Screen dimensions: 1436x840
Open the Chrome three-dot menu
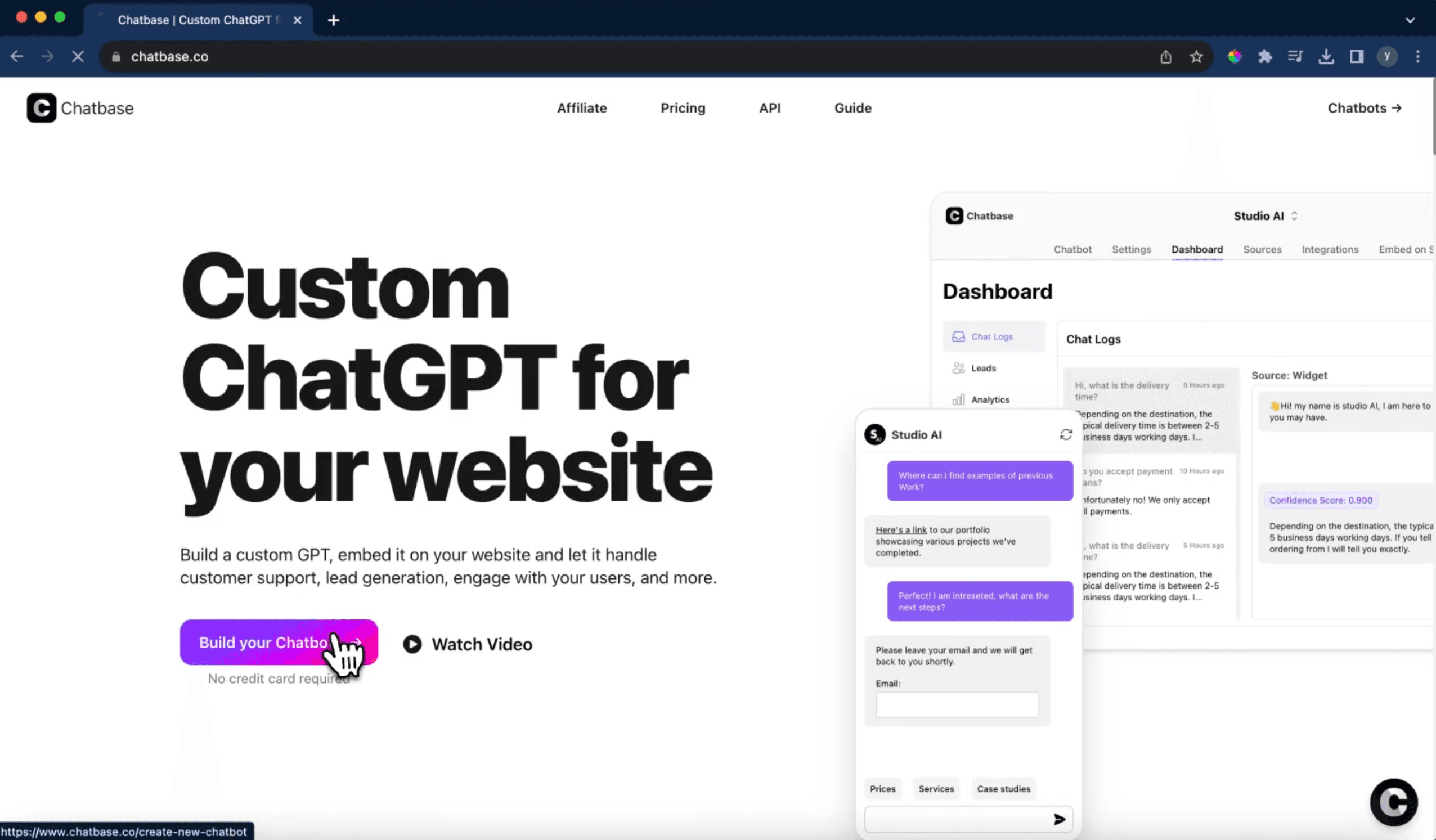pyautogui.click(x=1418, y=56)
